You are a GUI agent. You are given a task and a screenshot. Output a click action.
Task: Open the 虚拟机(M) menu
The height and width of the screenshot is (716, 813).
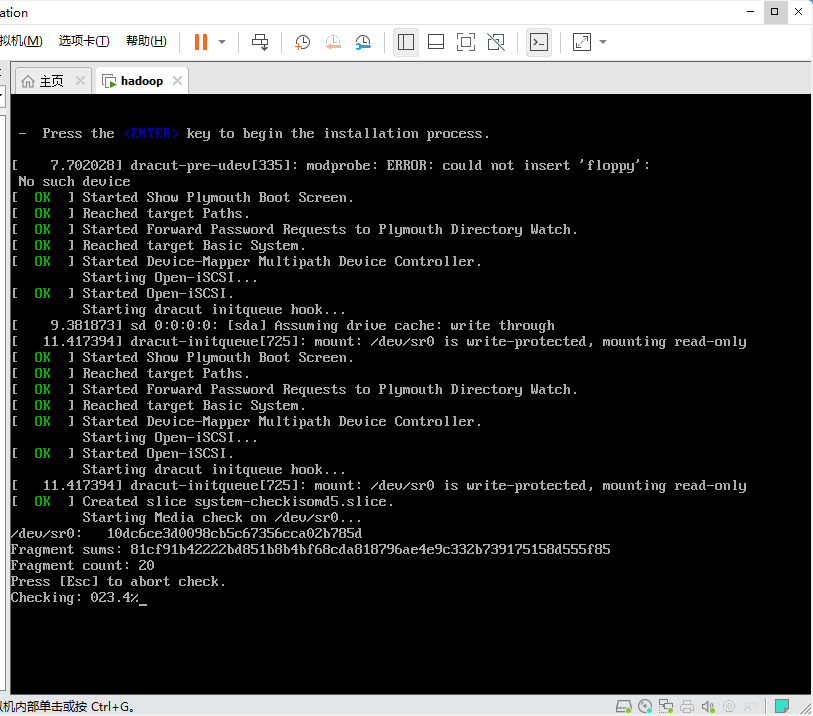click(x=21, y=41)
